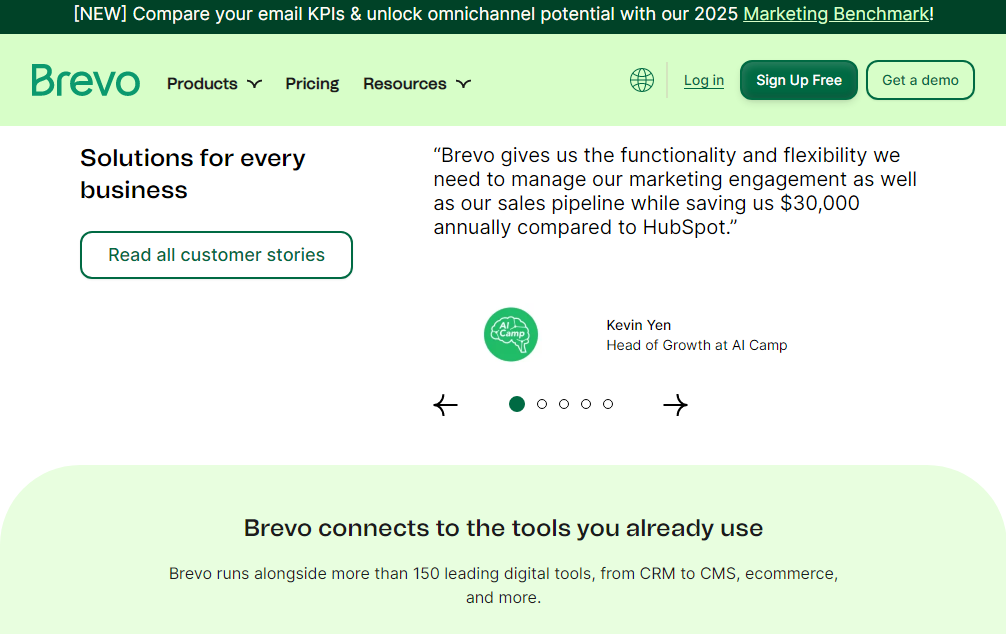Select the second carousel dot
Viewport: 1006px width, 634px height.
point(542,404)
